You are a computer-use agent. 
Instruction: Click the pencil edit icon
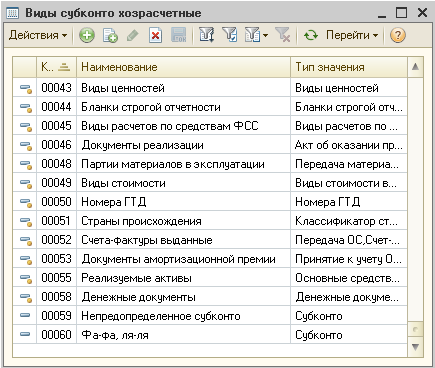pos(133,35)
